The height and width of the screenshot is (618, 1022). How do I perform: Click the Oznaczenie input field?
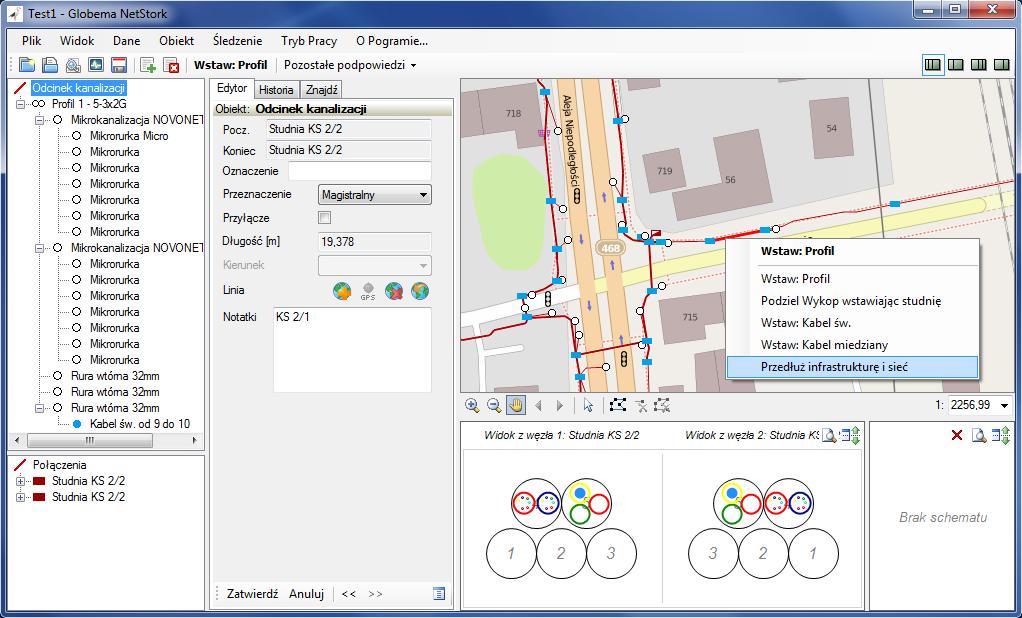(360, 171)
